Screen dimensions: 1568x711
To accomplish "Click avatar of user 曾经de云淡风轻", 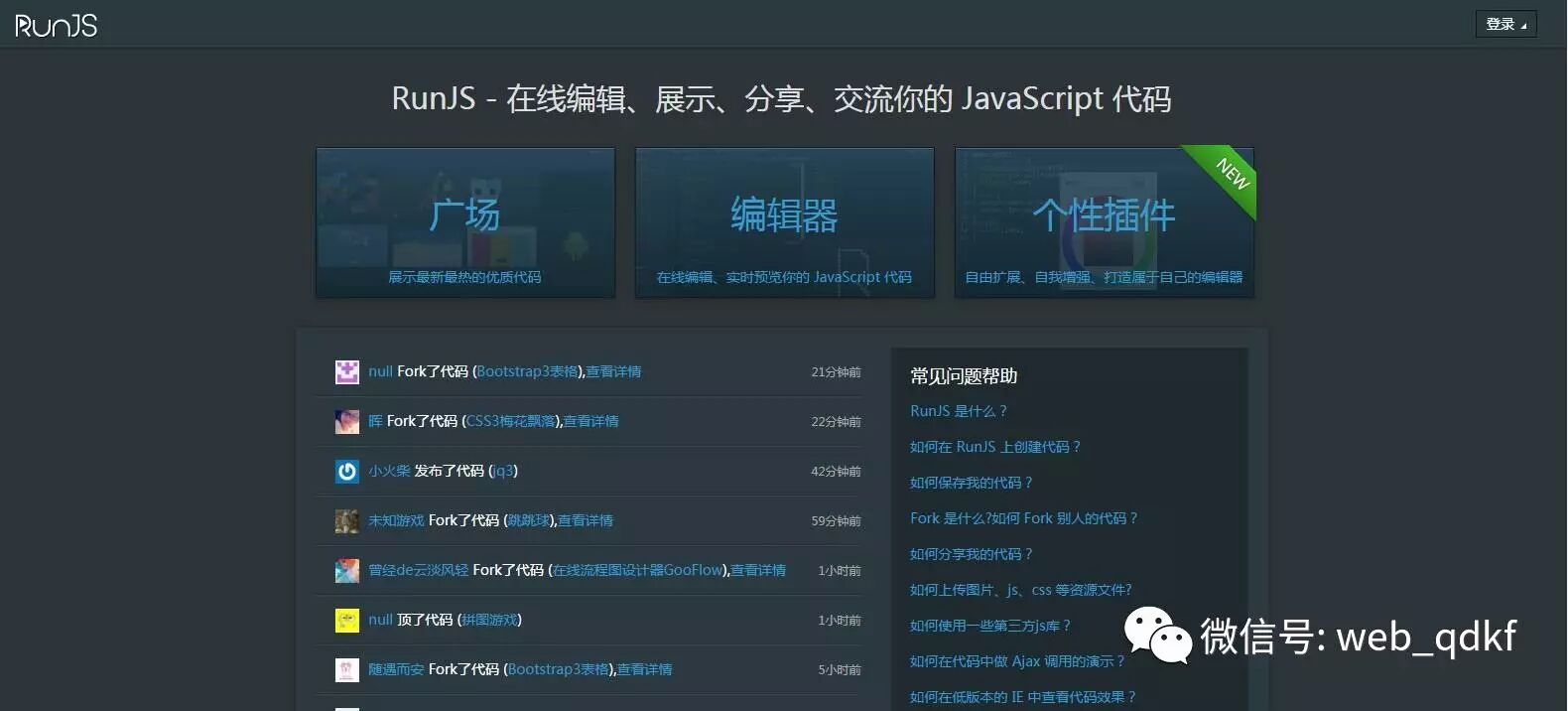I will coord(347,571).
